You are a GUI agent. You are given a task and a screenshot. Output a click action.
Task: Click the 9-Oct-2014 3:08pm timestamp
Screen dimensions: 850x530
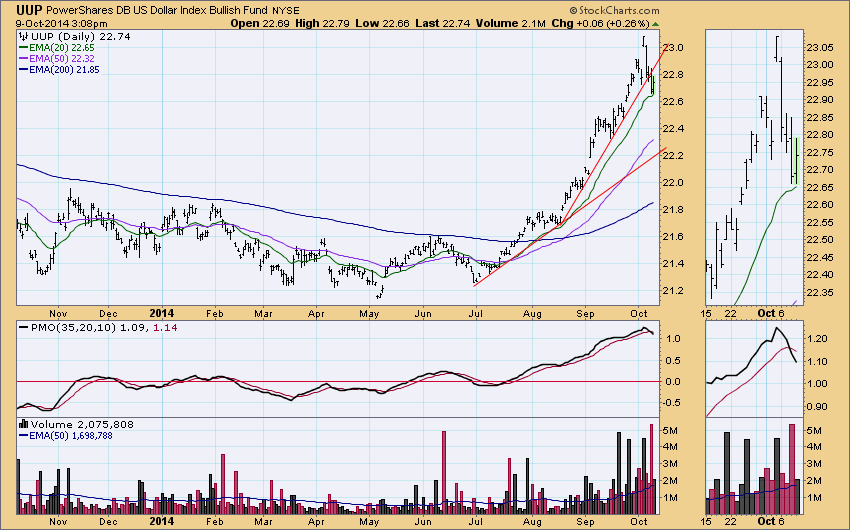(x=61, y=24)
